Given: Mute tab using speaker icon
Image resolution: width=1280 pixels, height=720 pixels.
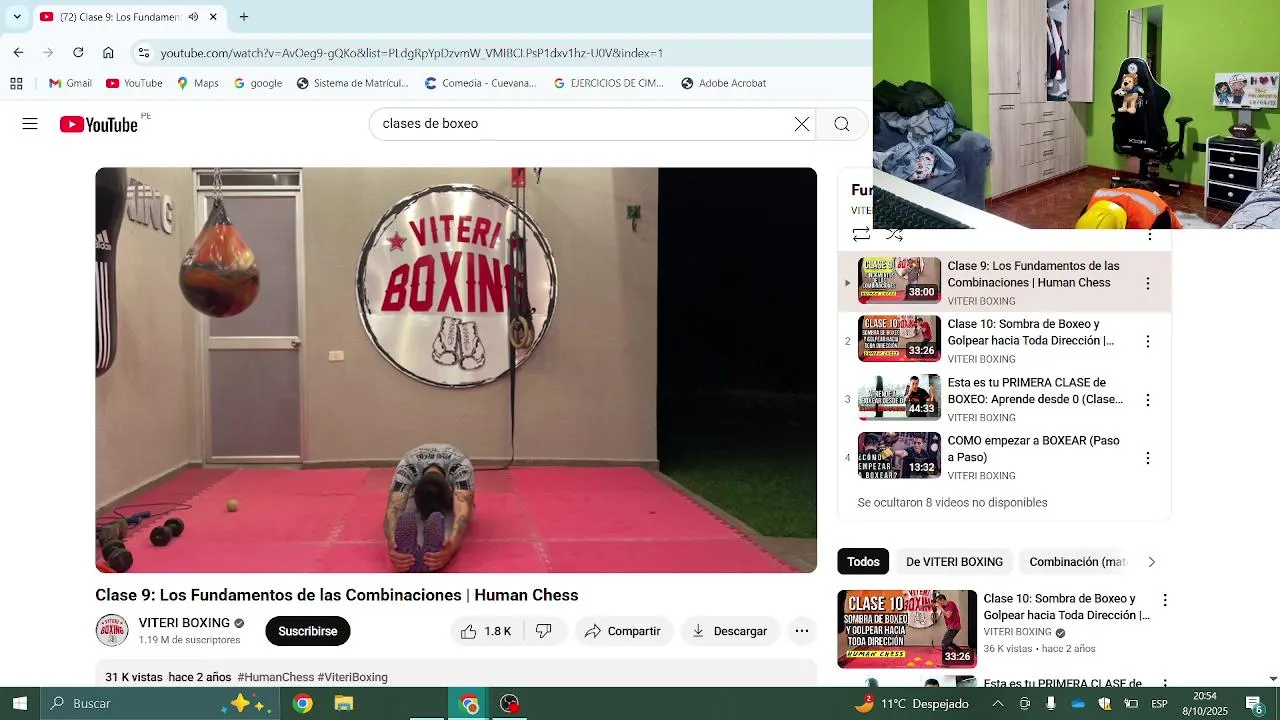Looking at the screenshot, I should (x=193, y=17).
